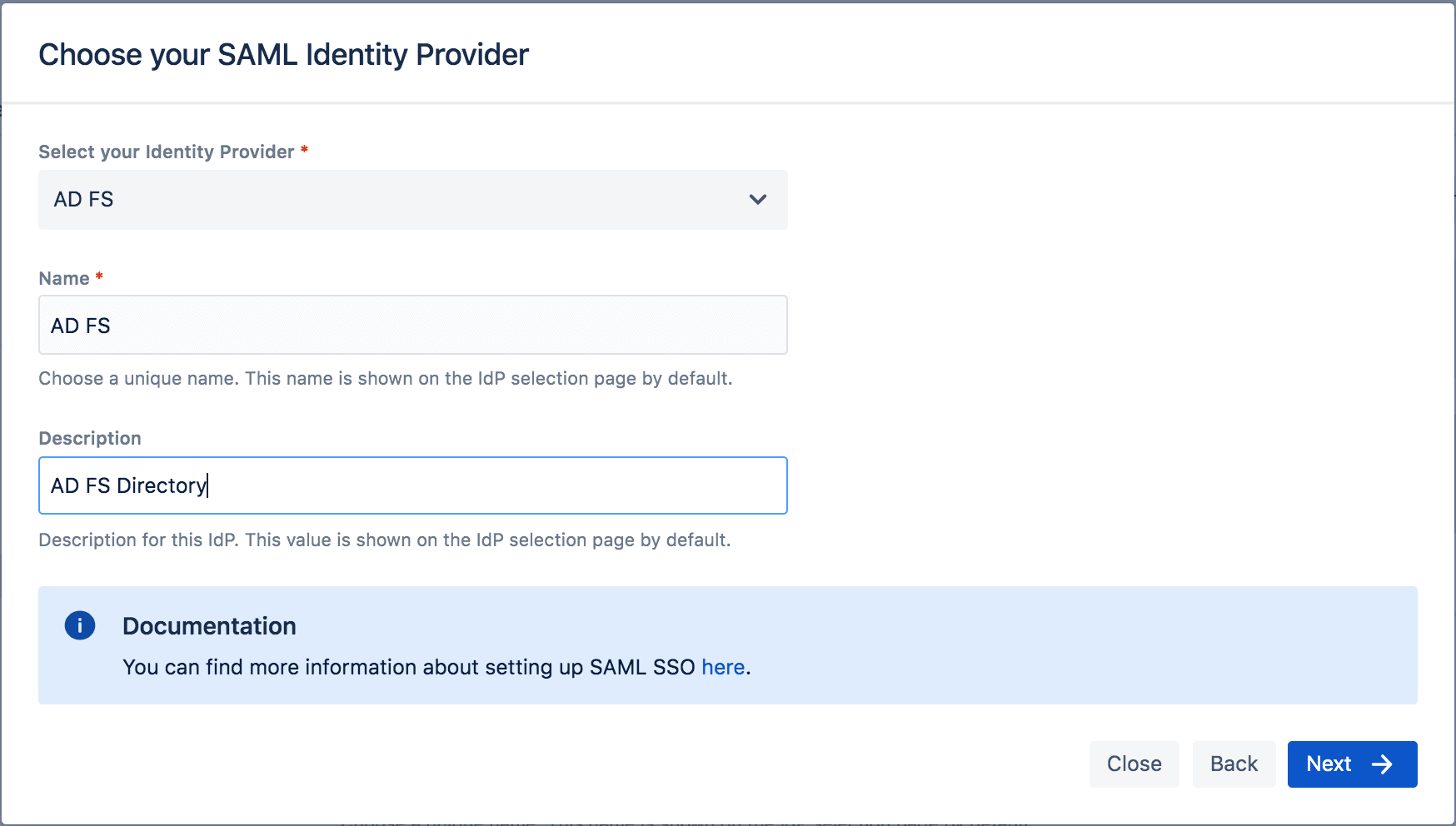Dismiss the dialog with the Close button
The width and height of the screenshot is (1456, 826).
pos(1134,764)
